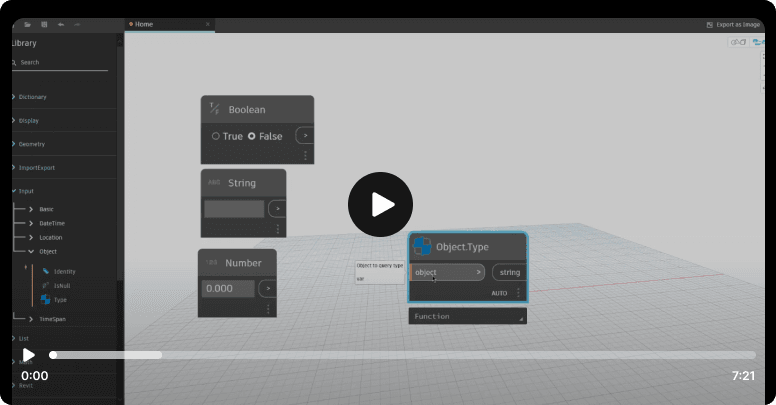
Task: Click the Number node output port
Action: pyautogui.click(x=268, y=289)
